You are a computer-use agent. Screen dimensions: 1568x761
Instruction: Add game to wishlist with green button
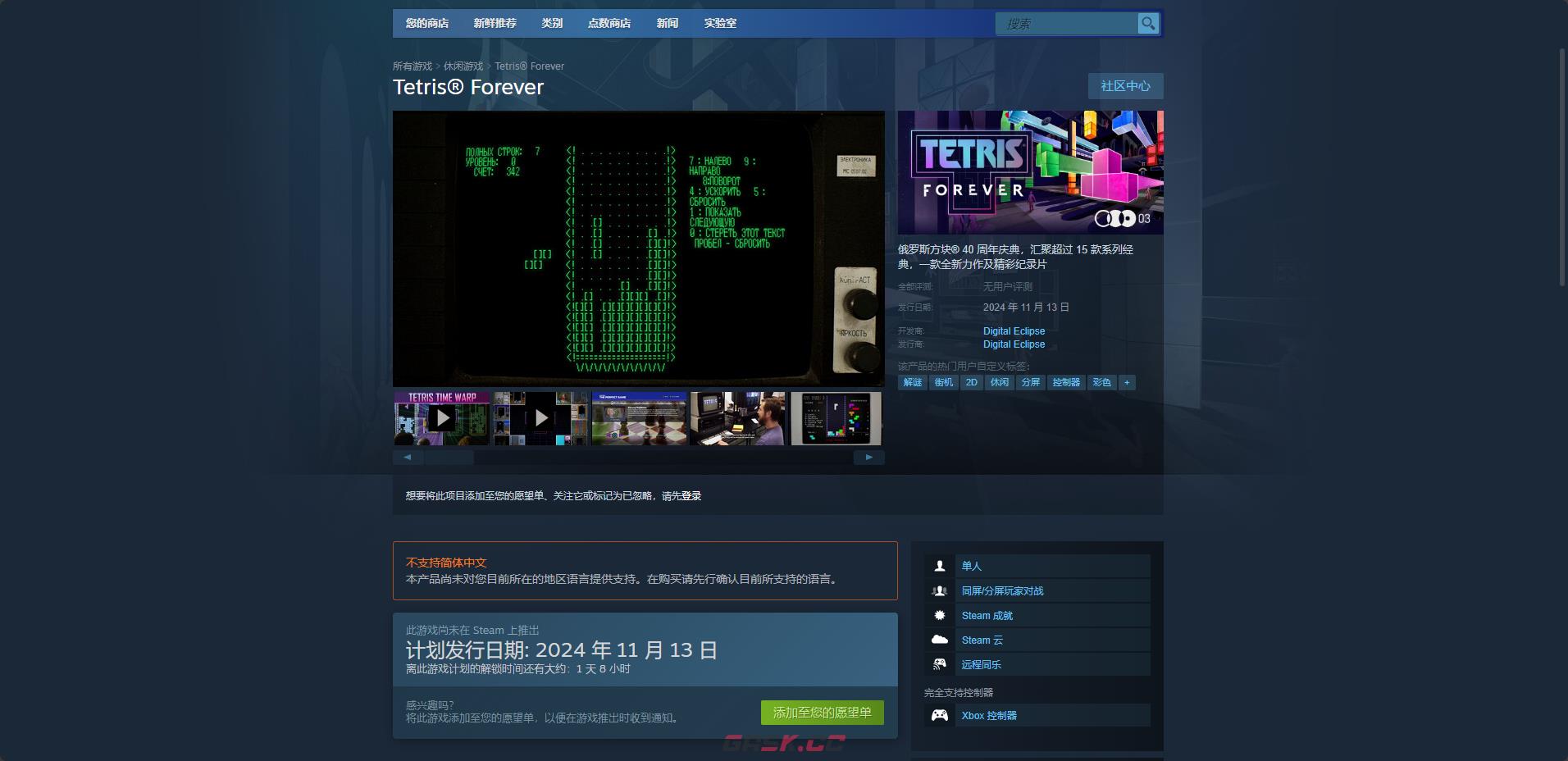click(x=822, y=713)
